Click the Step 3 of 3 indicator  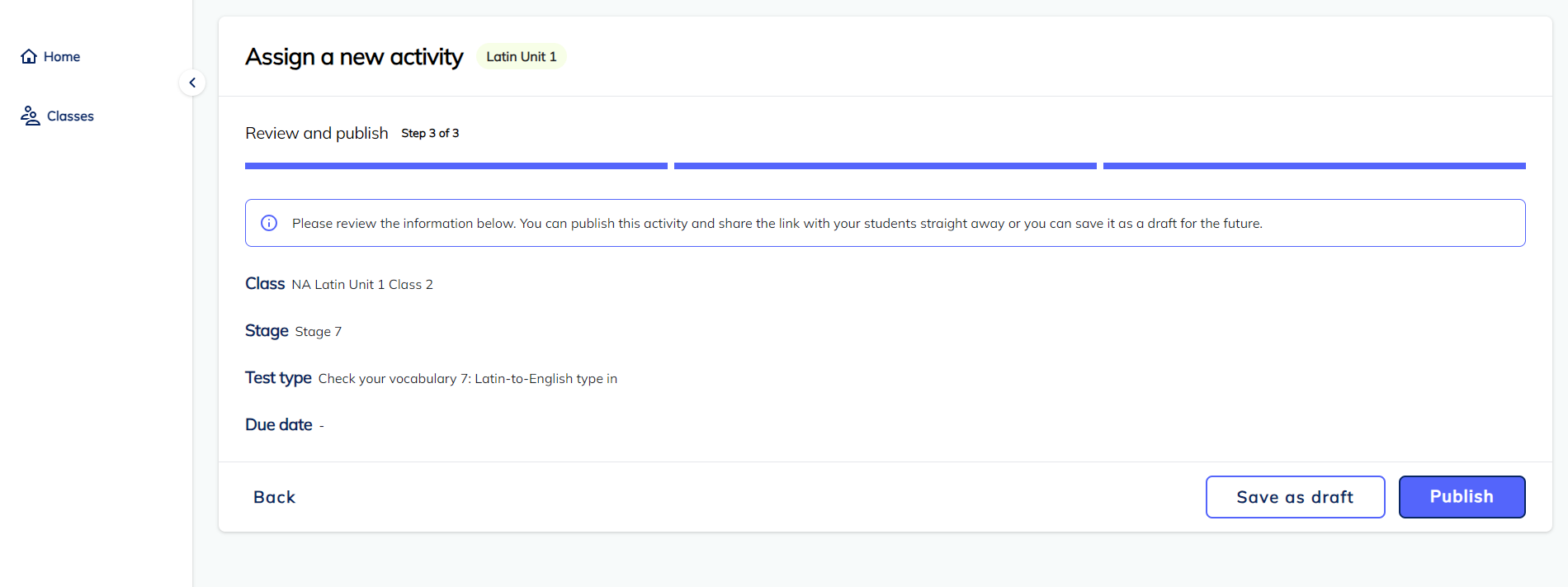point(430,133)
